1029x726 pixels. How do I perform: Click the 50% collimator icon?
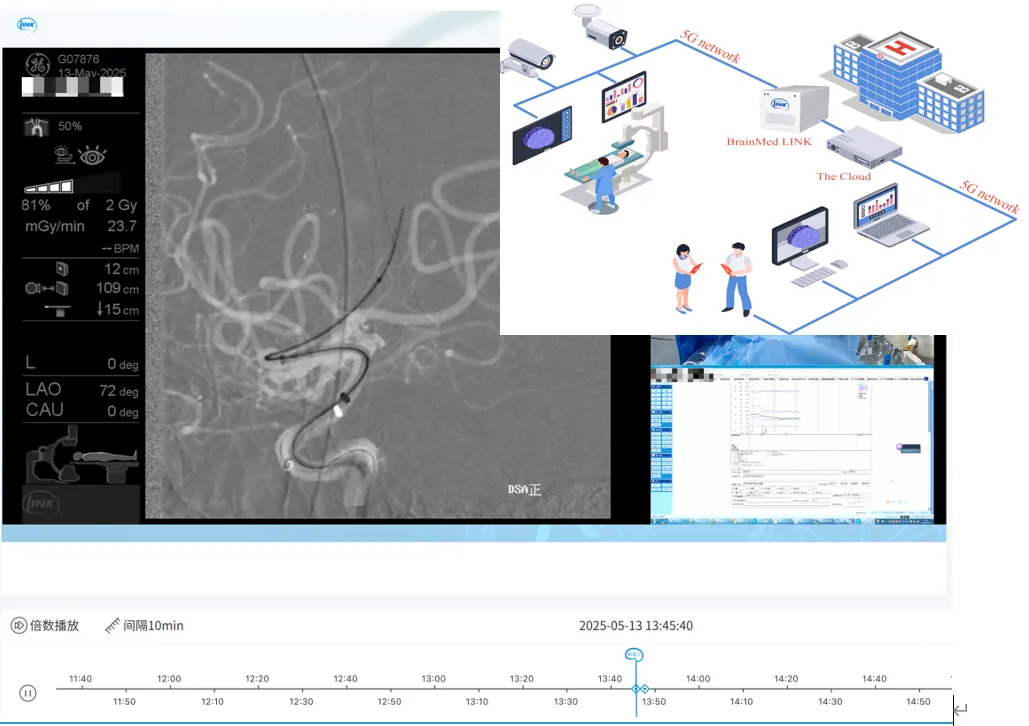37,127
